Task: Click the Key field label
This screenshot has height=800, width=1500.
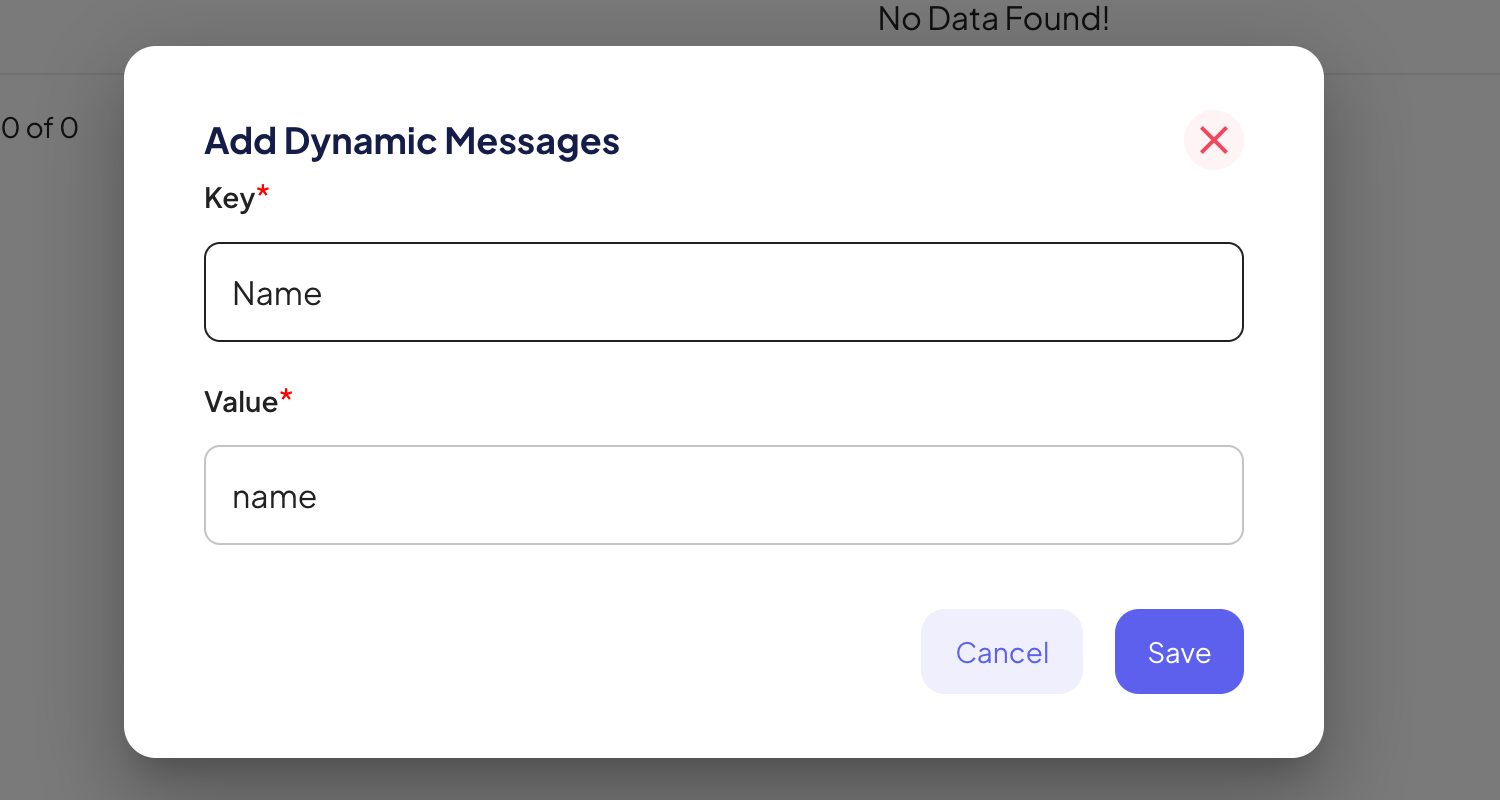Action: click(229, 198)
